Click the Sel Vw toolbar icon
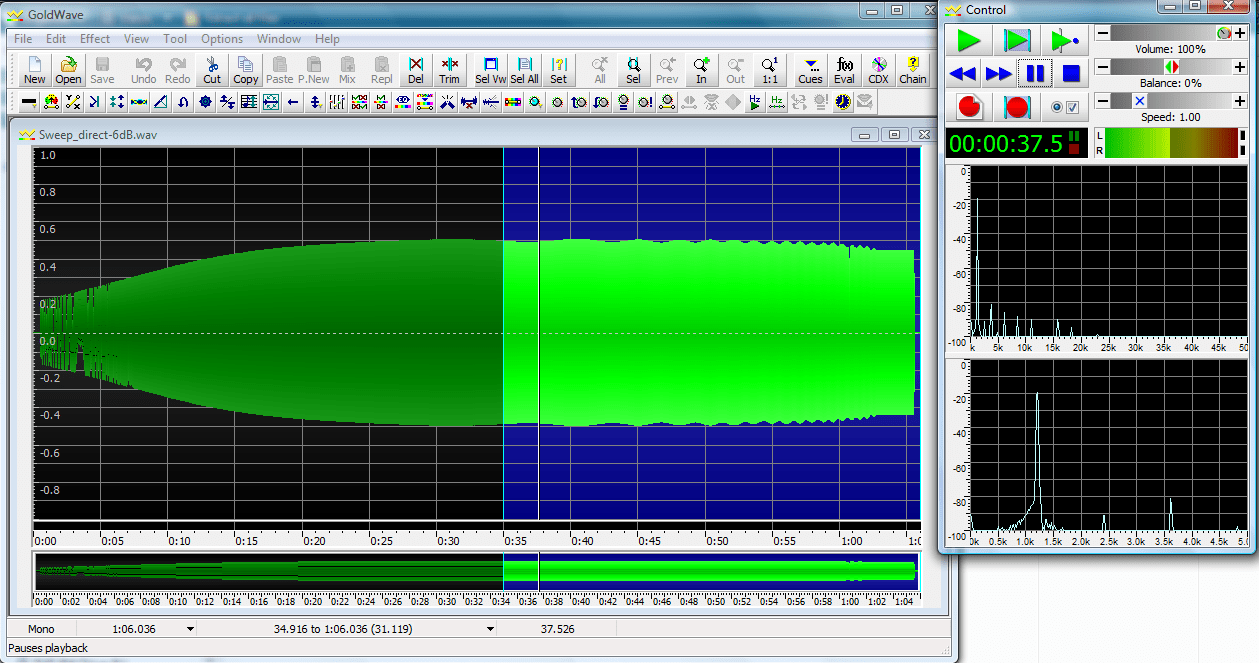1259x663 pixels. coord(490,69)
